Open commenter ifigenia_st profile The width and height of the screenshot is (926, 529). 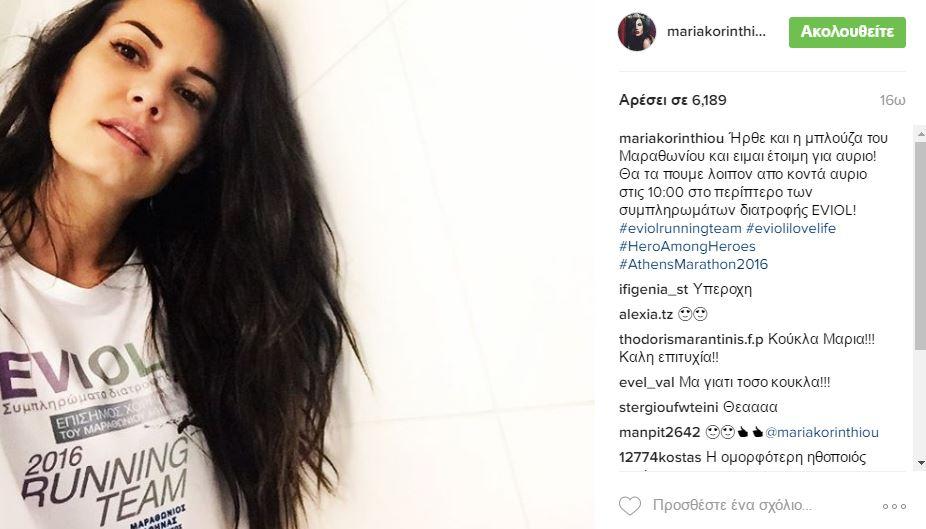[654, 289]
